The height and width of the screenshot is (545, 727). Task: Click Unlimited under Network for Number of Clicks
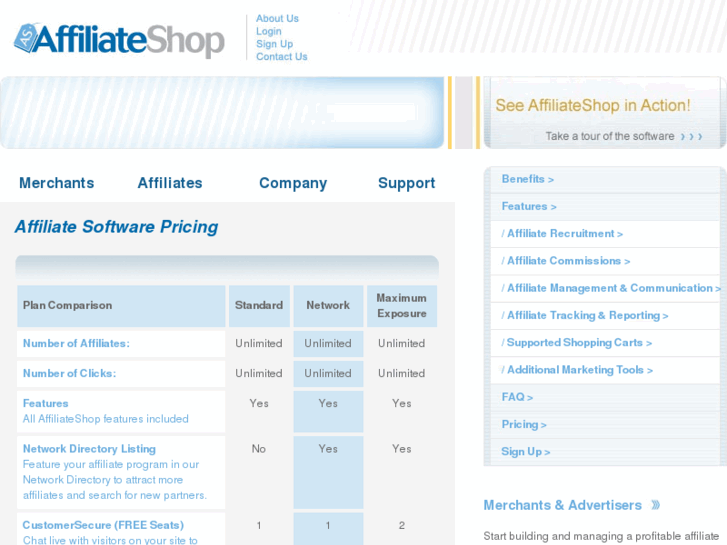click(x=328, y=373)
